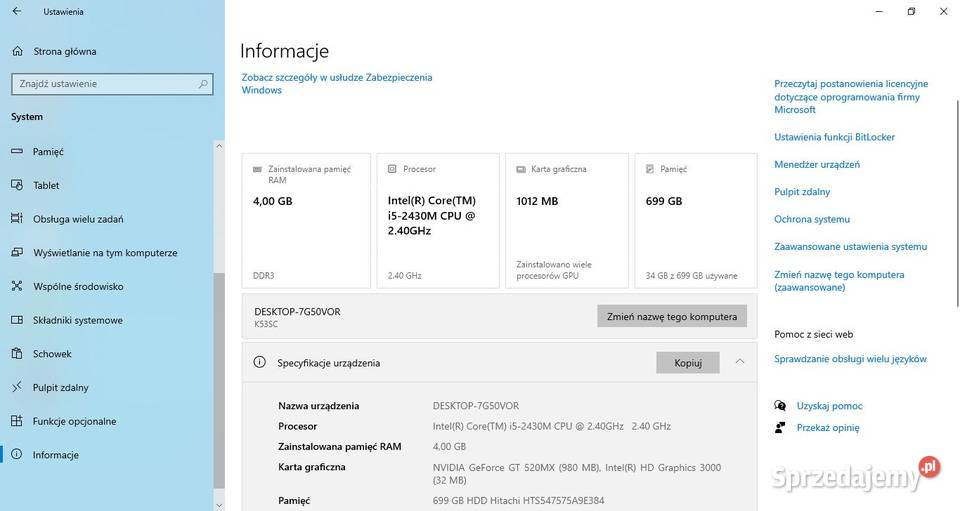Click the RAM chip icon on memory card
Image resolution: width=960 pixels, height=511 pixels.
(257, 169)
